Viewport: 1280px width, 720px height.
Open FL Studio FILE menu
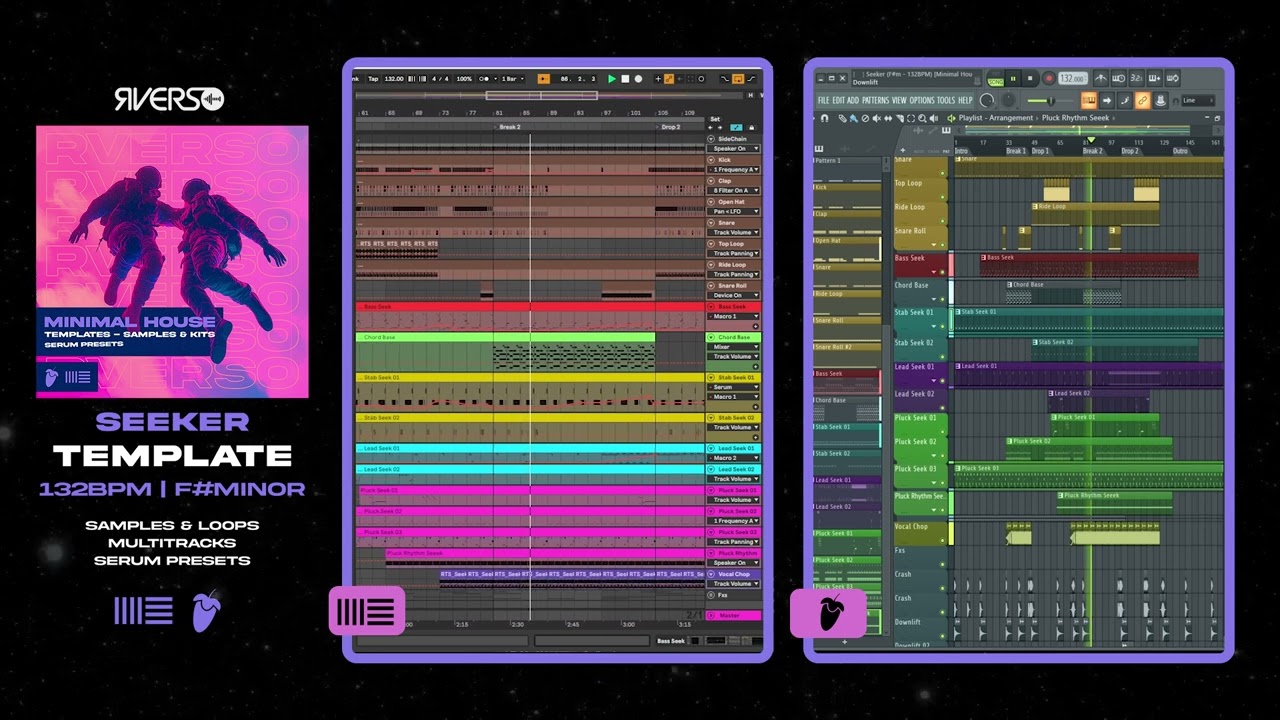coord(823,100)
